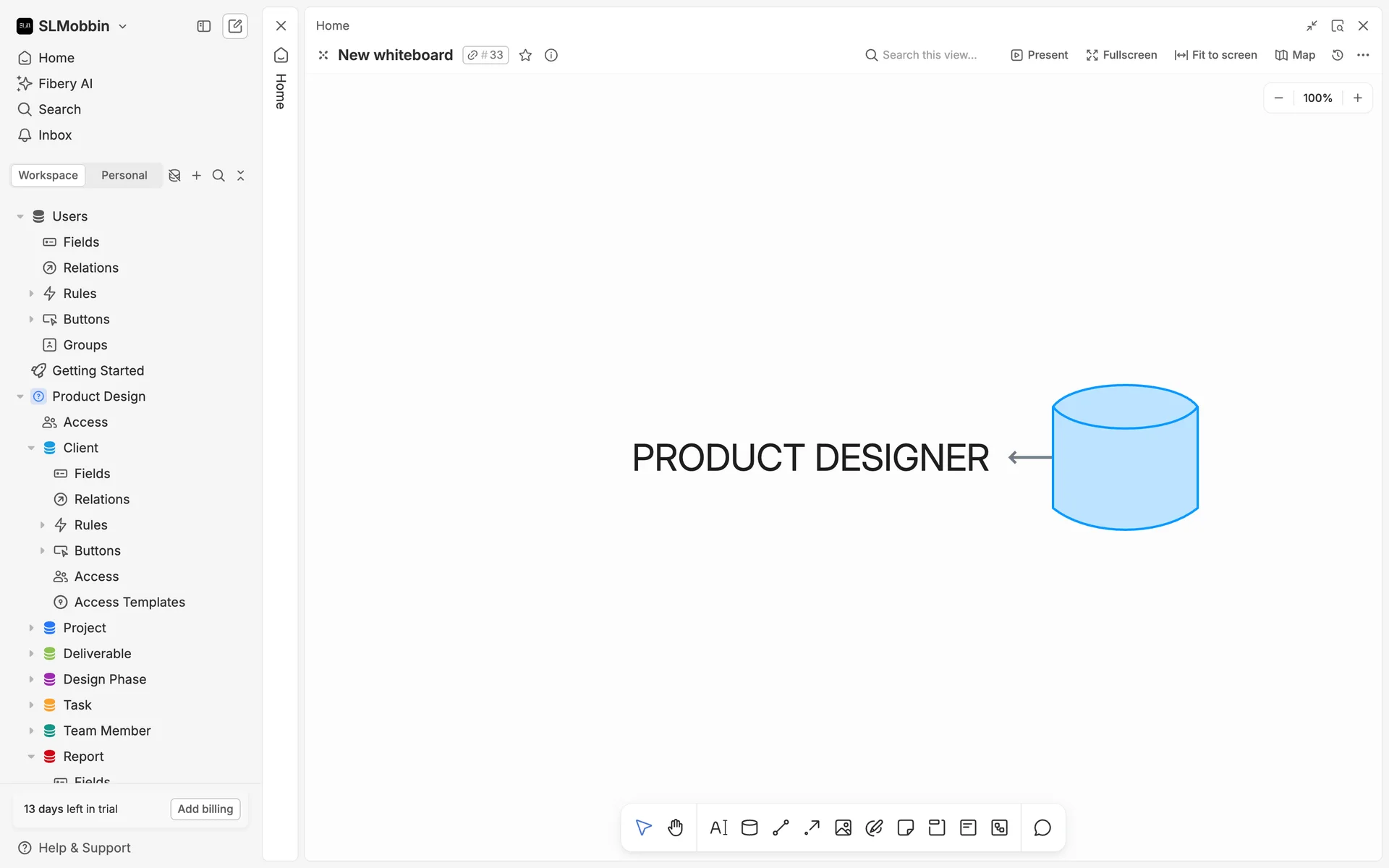Select the text tool
Screen dimensions: 1389x868
point(718,827)
